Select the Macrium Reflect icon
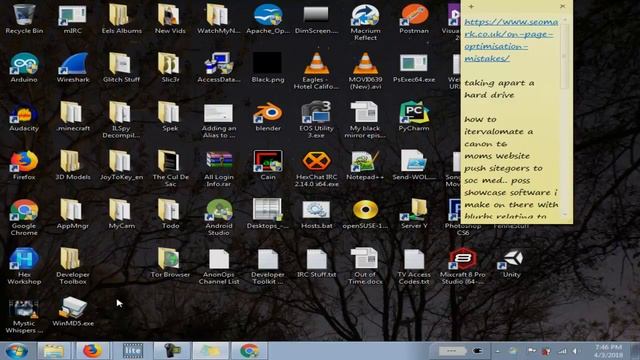Image resolution: width=640 pixels, height=360 pixels. pyautogui.click(x=365, y=22)
